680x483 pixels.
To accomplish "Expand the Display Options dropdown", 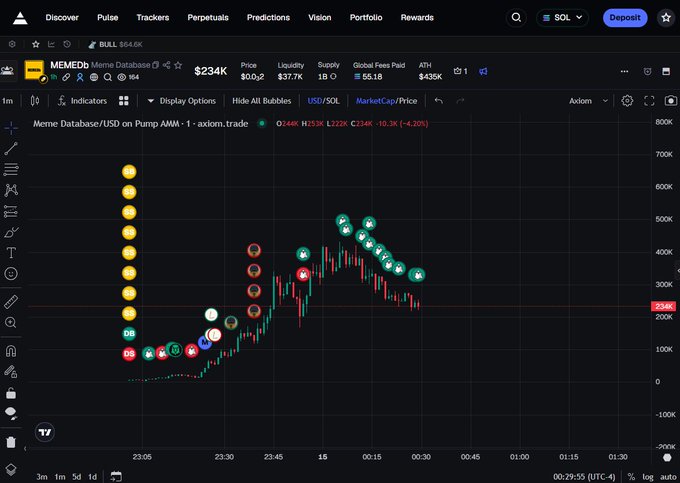I will click(x=181, y=101).
